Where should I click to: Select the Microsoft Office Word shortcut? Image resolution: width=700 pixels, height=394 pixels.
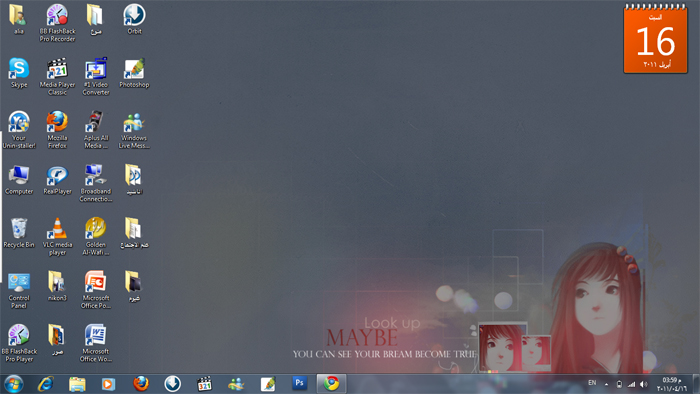click(96, 343)
